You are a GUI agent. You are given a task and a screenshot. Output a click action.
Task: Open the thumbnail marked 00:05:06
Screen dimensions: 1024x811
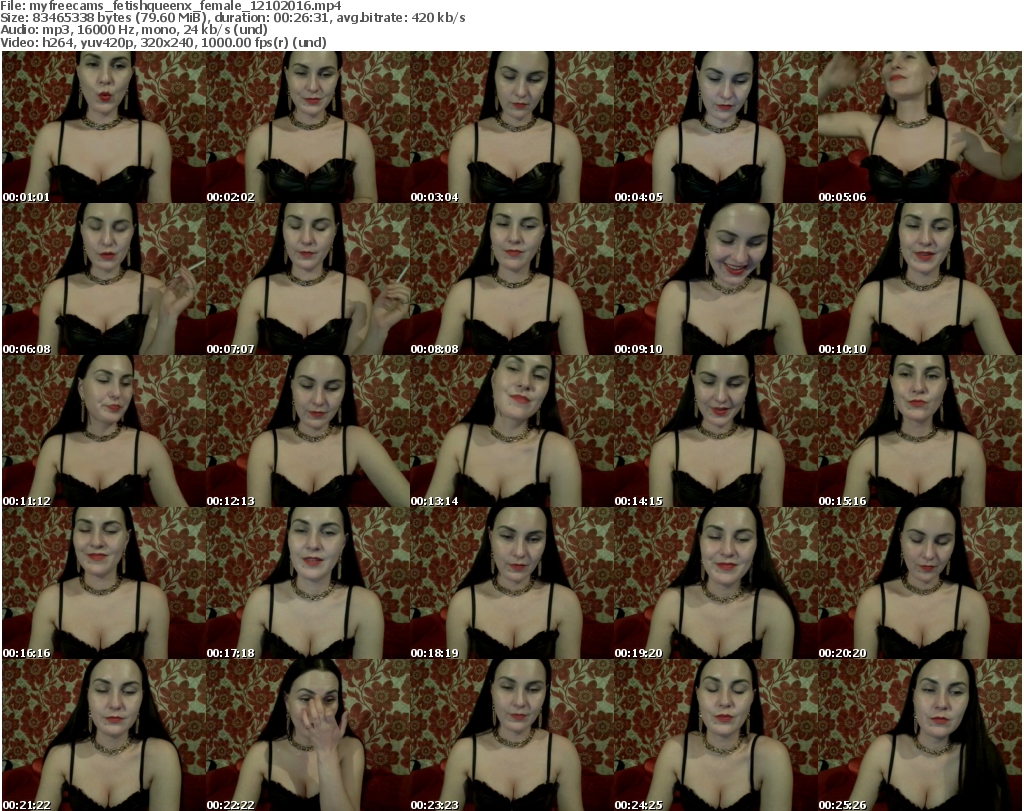(x=919, y=127)
